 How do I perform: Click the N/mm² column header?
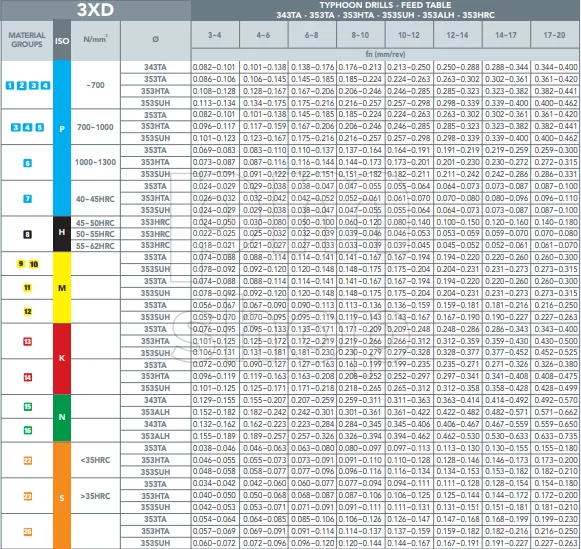point(96,40)
